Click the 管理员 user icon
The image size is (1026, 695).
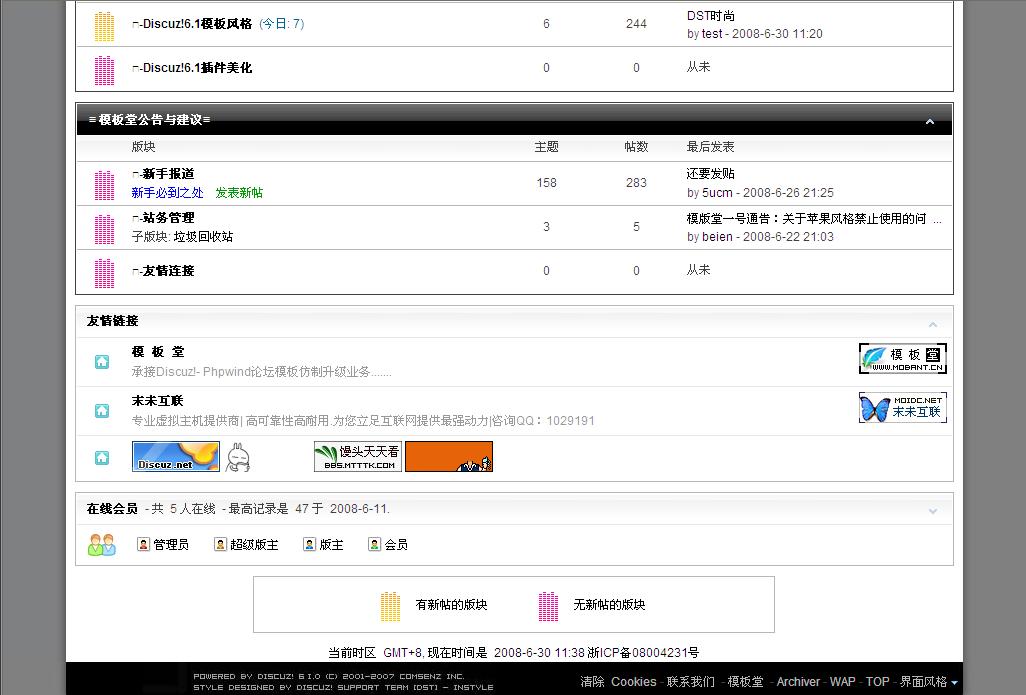click(143, 544)
